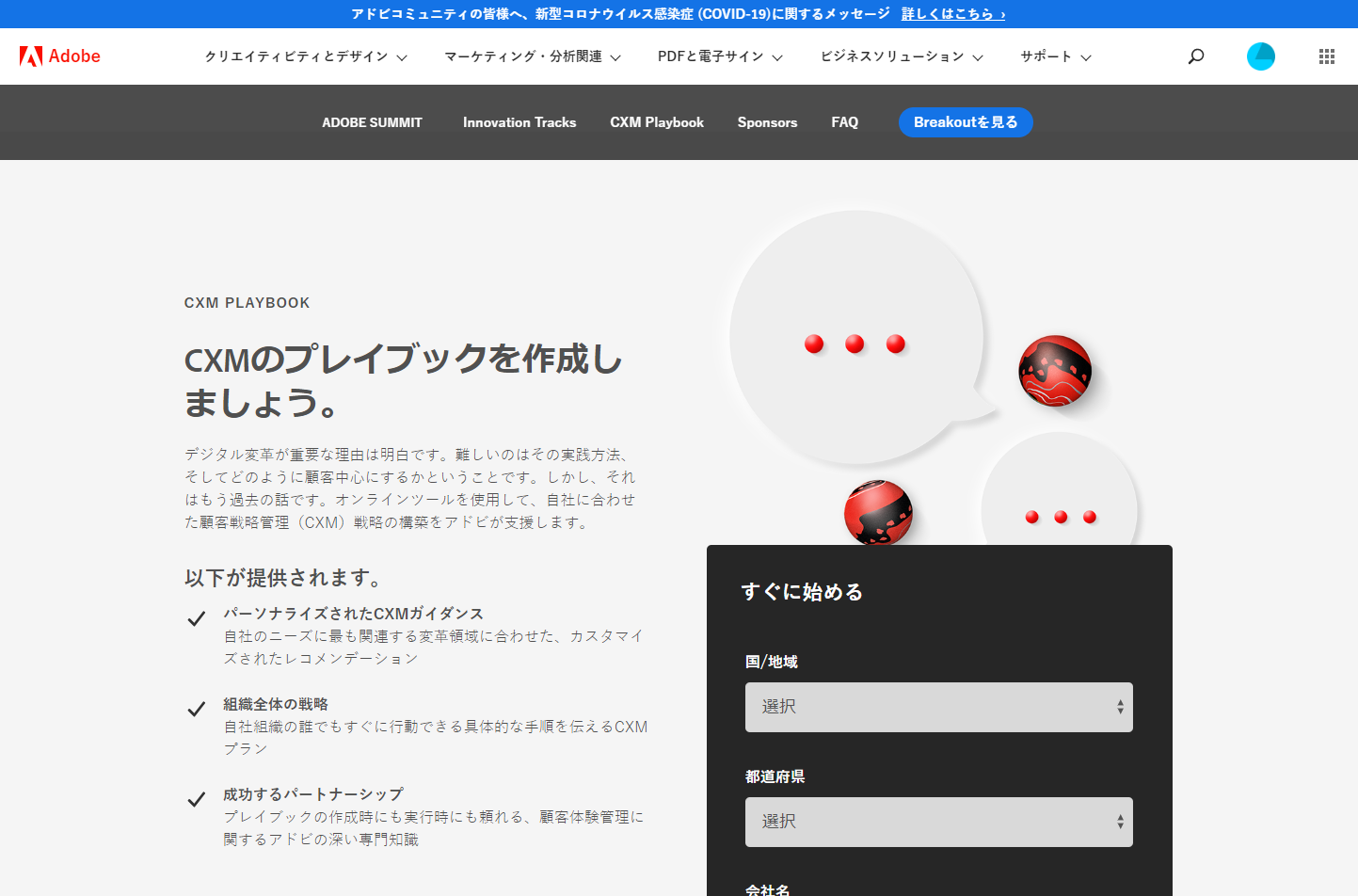Go to ADOBE SUMMIT tab
Viewport: 1358px width, 896px height.
click(x=372, y=122)
